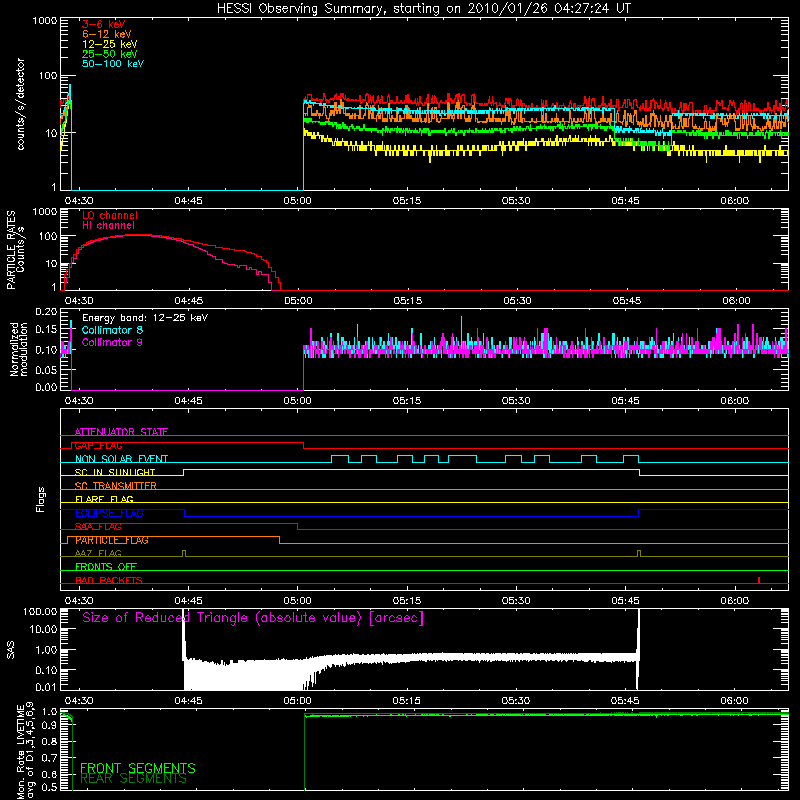Click the 'Energy band: 12-25 keV' label
Viewport: 800px width, 800px height.
[x=145, y=318]
